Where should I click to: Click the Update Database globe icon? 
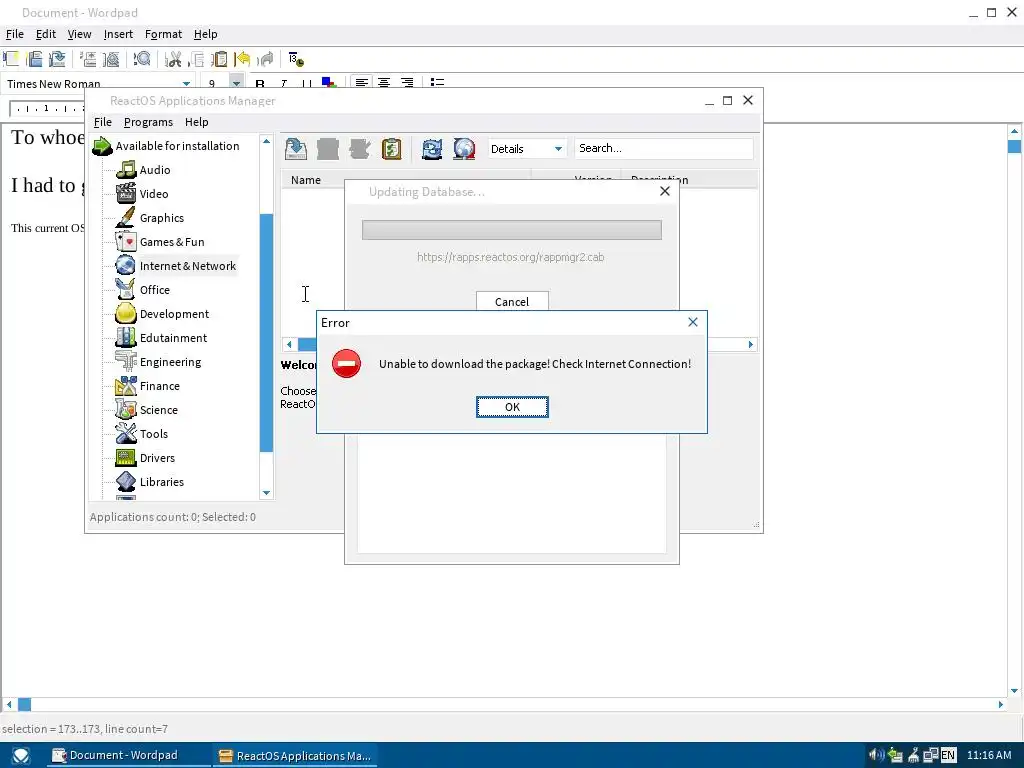point(464,149)
